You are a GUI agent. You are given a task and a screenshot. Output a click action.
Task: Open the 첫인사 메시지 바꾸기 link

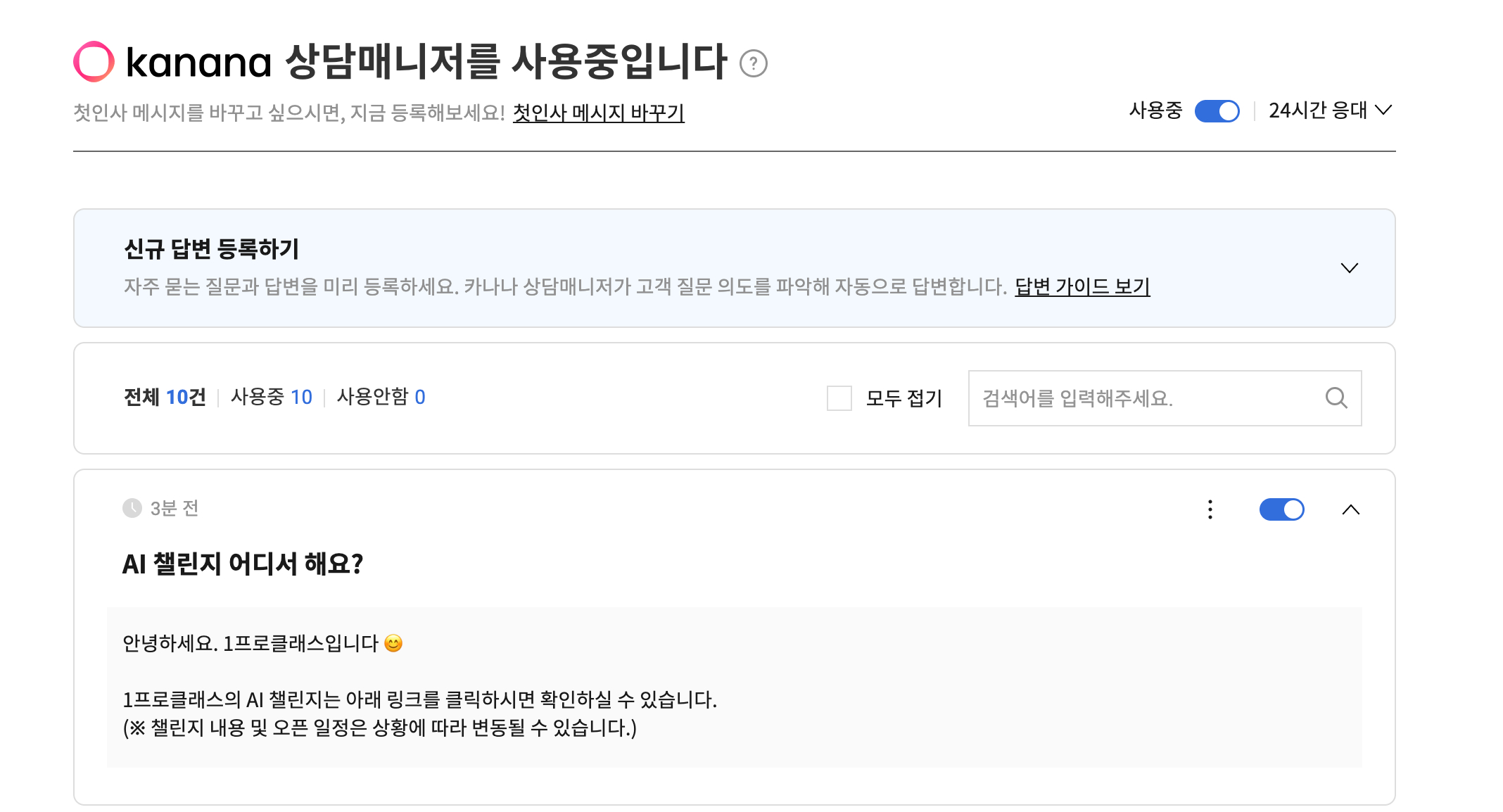pyautogui.click(x=598, y=113)
